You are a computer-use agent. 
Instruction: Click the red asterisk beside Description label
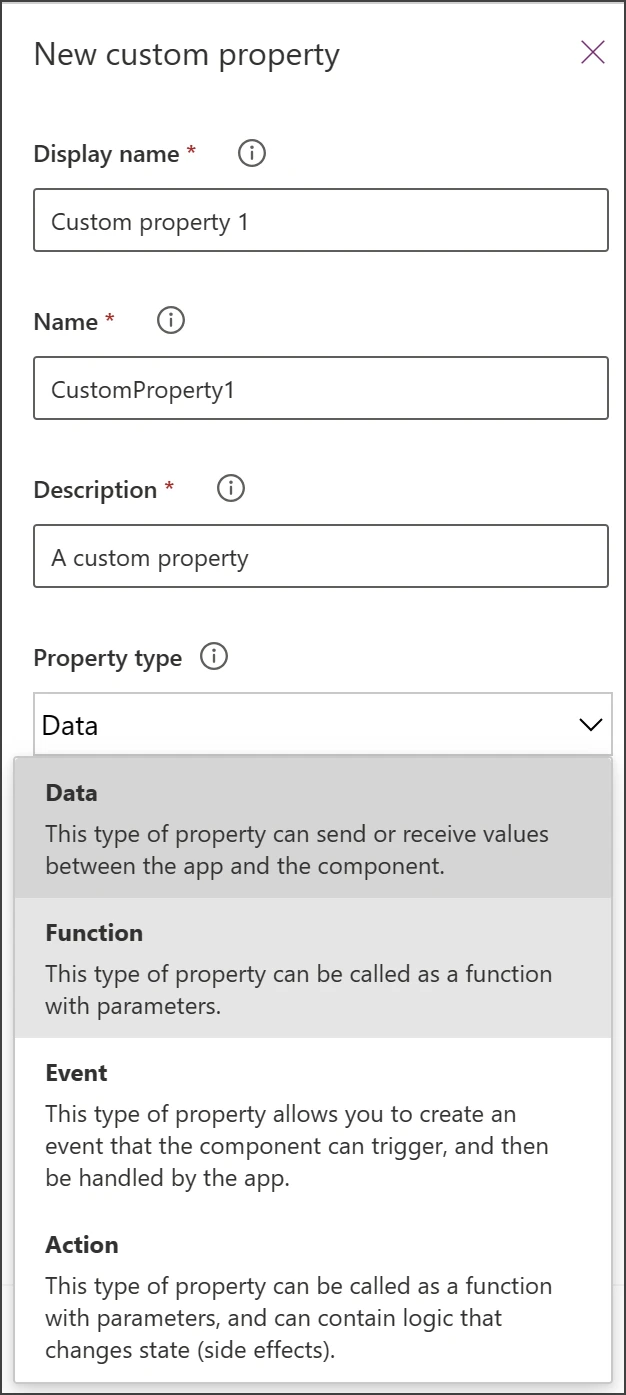pos(169,487)
